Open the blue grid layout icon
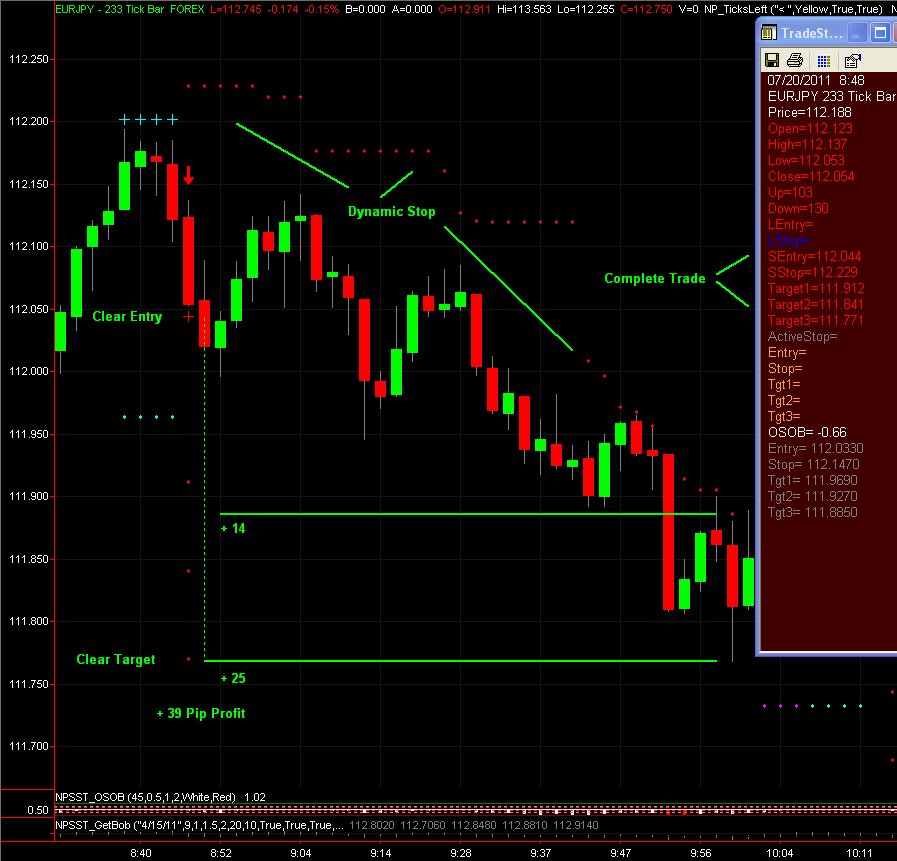897x861 pixels. tap(824, 61)
